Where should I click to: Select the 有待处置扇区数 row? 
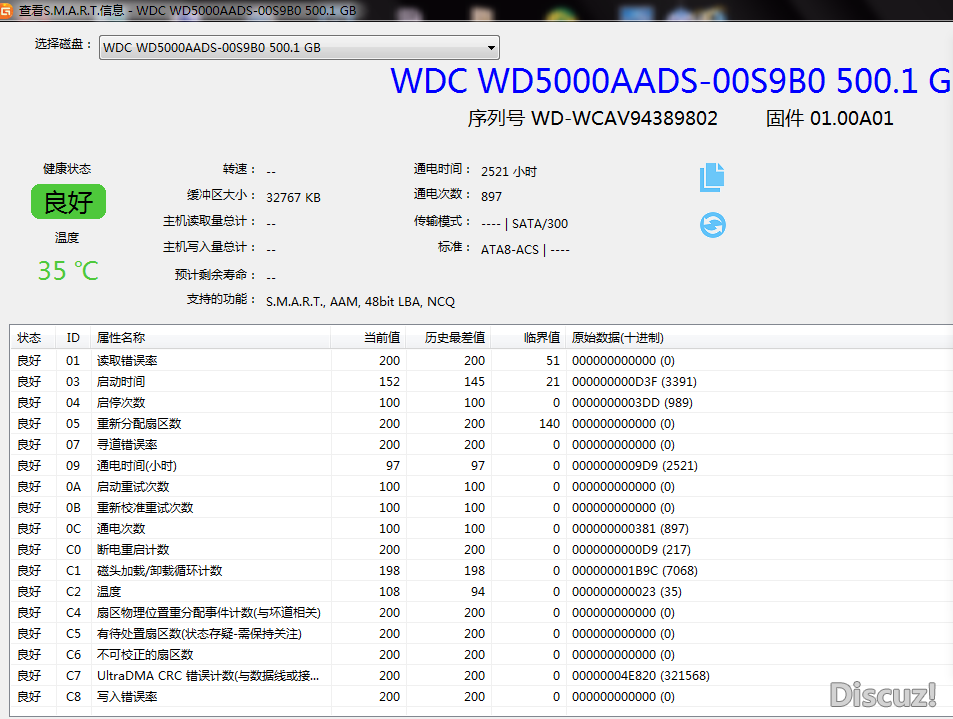tap(481, 633)
